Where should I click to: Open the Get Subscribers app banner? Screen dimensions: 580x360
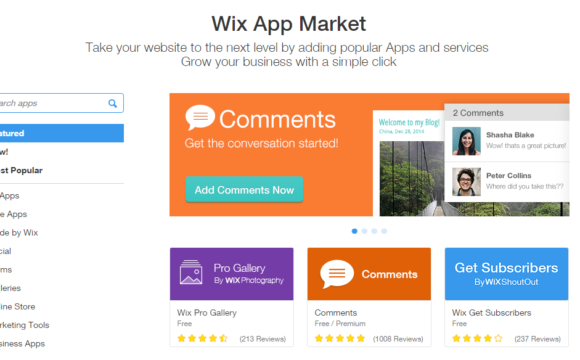[x=506, y=274]
